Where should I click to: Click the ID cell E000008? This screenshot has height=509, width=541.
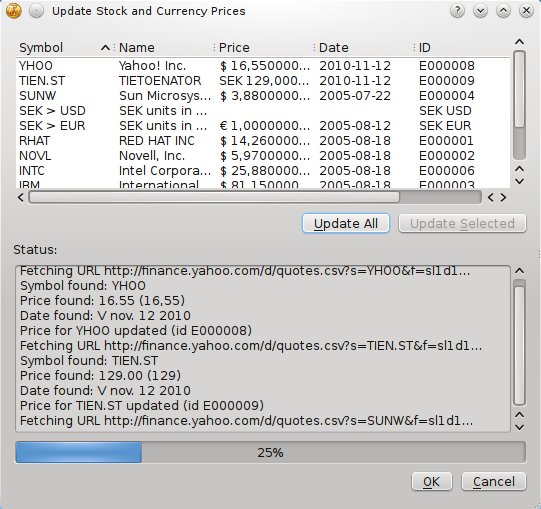447,66
